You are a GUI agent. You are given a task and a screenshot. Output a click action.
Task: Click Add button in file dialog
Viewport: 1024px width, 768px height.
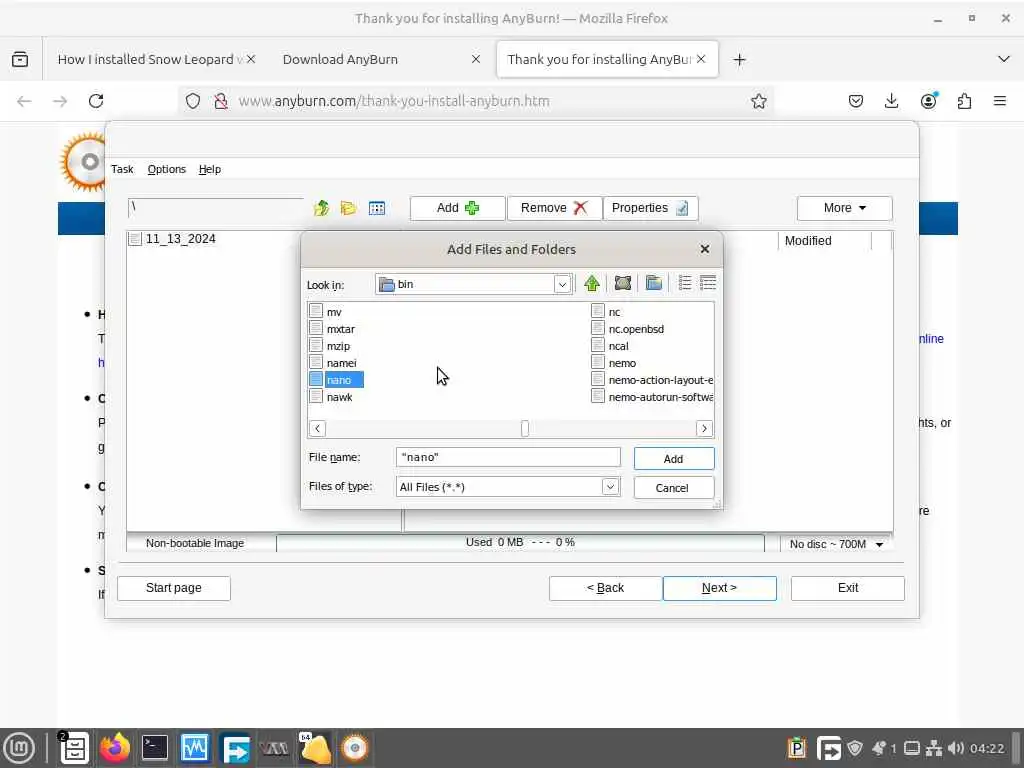673,458
